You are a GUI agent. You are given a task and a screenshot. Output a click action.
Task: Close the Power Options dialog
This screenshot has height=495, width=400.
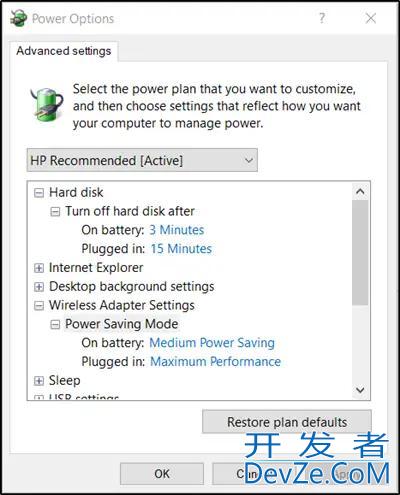click(x=371, y=18)
